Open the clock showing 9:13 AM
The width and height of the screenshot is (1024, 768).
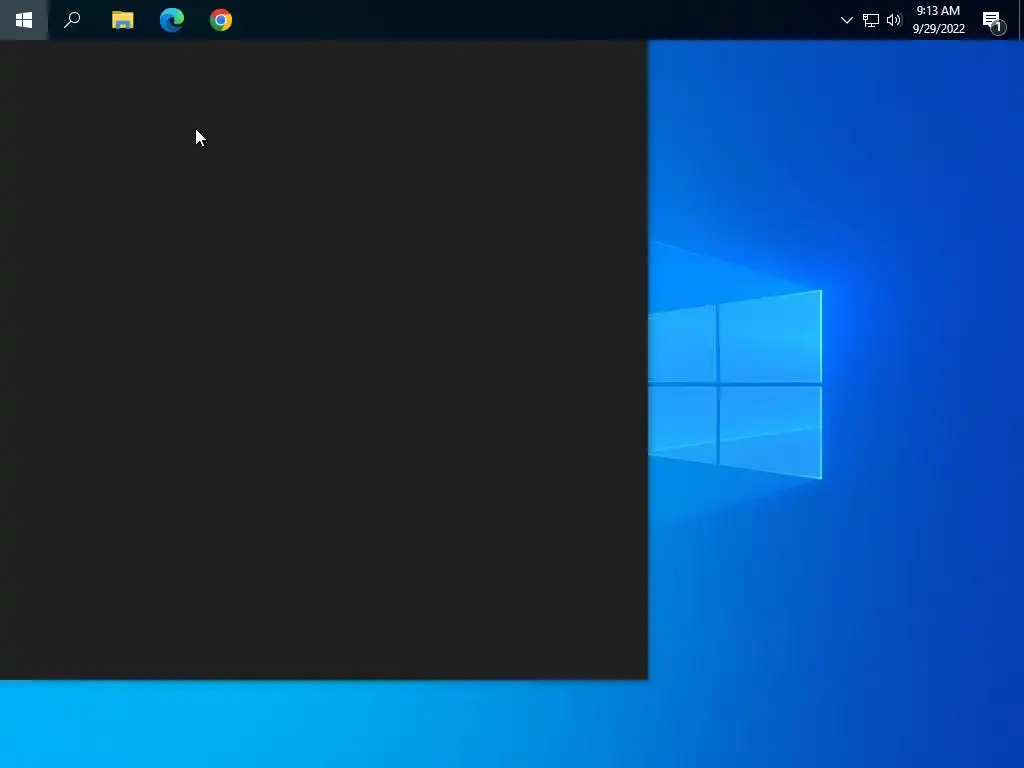[x=938, y=20]
